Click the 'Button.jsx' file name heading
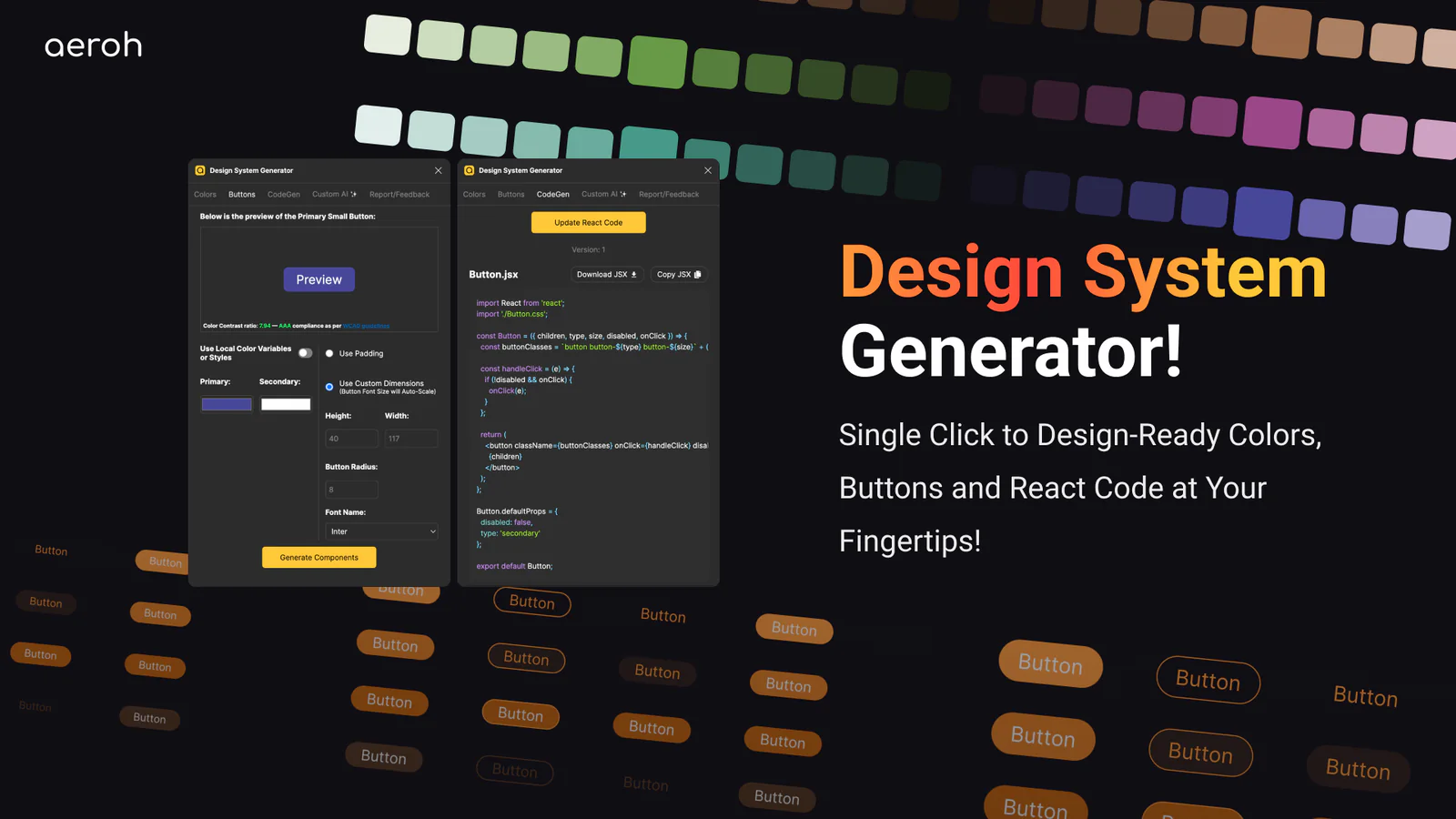This screenshot has height=819, width=1456. coord(493,274)
